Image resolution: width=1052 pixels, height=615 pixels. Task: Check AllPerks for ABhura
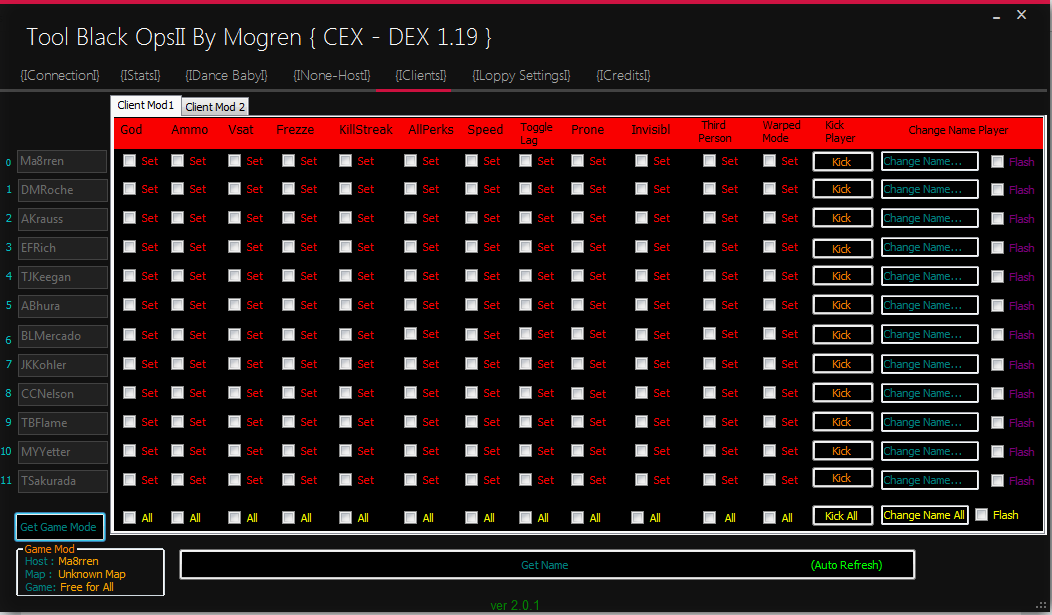pos(411,305)
